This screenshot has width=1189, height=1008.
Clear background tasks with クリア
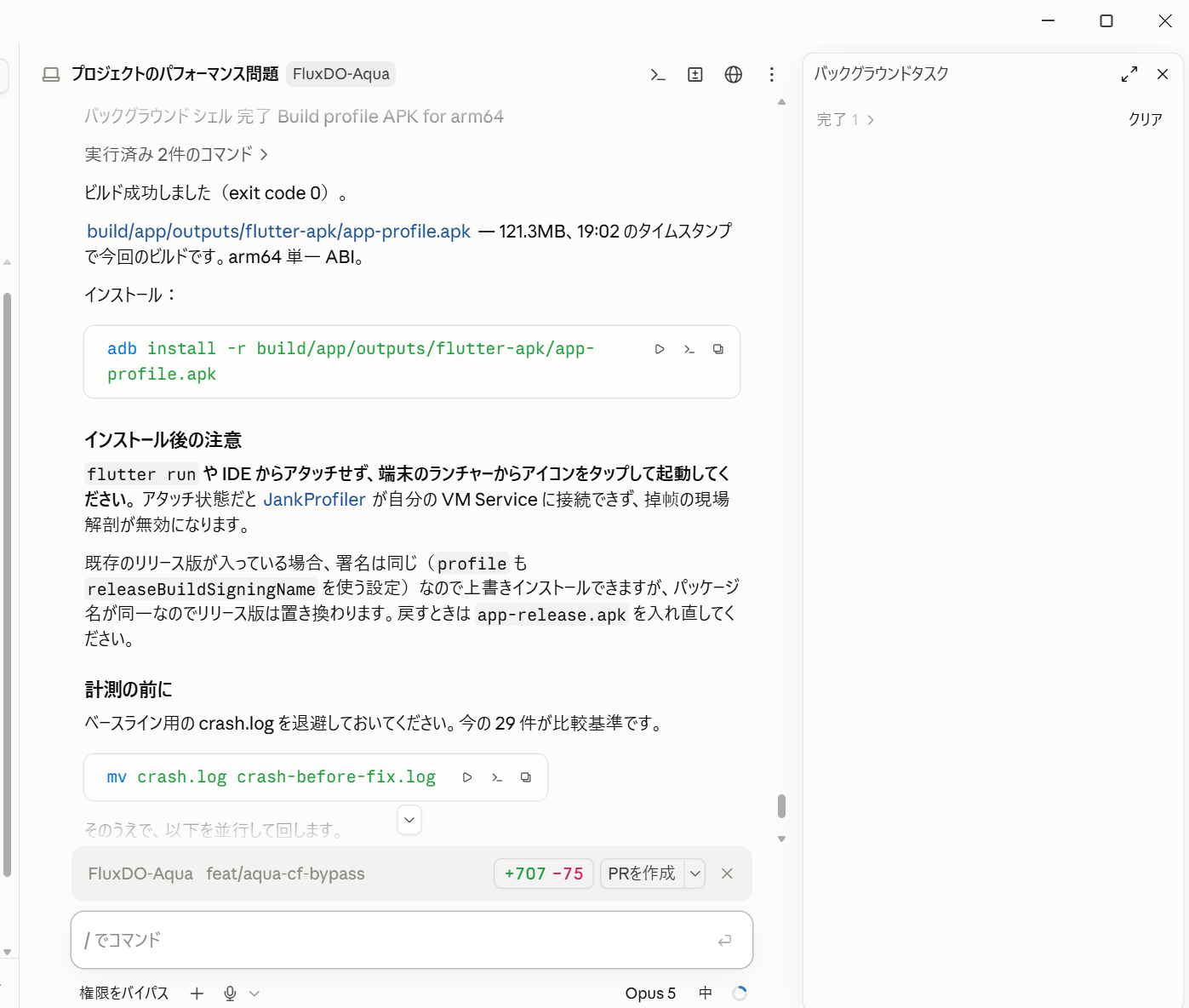coord(1146,120)
